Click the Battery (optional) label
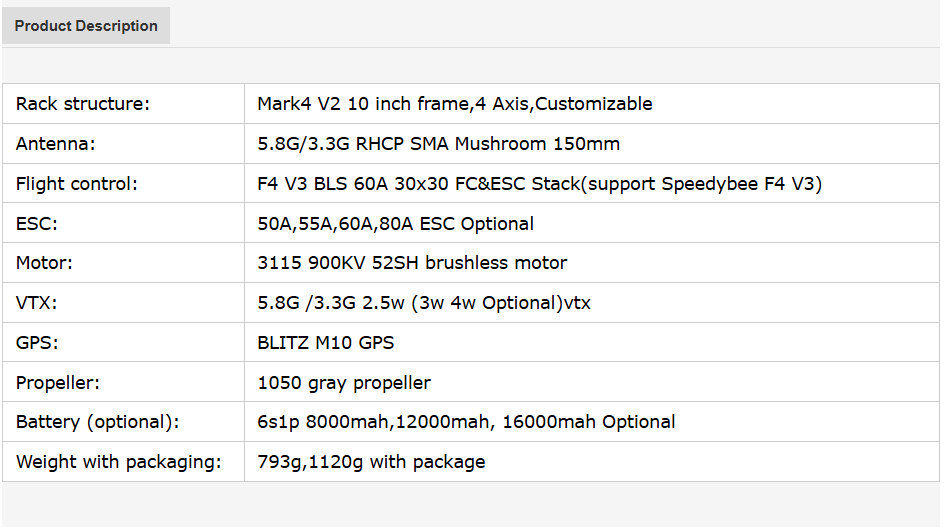Viewport: 944px width, 530px height. click(x=98, y=422)
